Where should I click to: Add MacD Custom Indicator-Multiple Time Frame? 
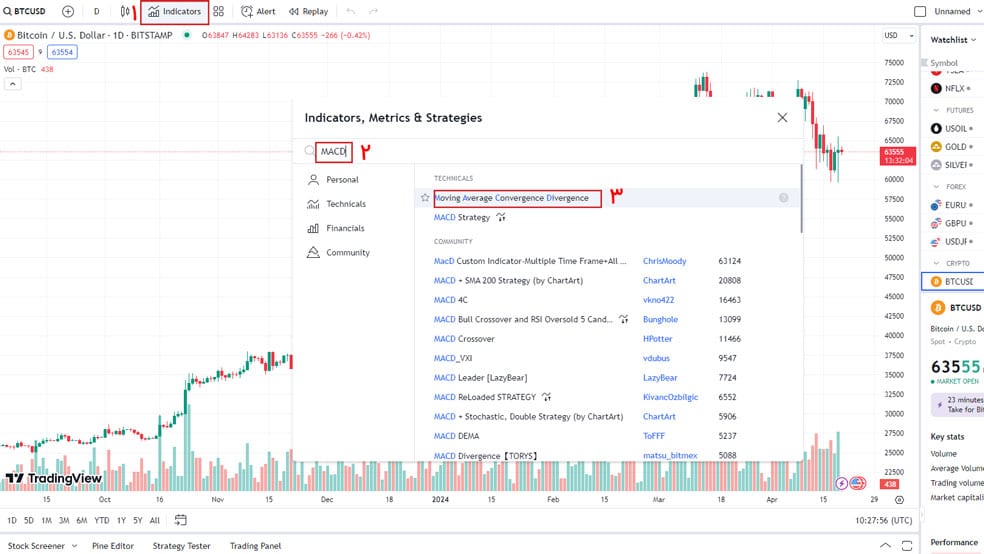coord(530,261)
